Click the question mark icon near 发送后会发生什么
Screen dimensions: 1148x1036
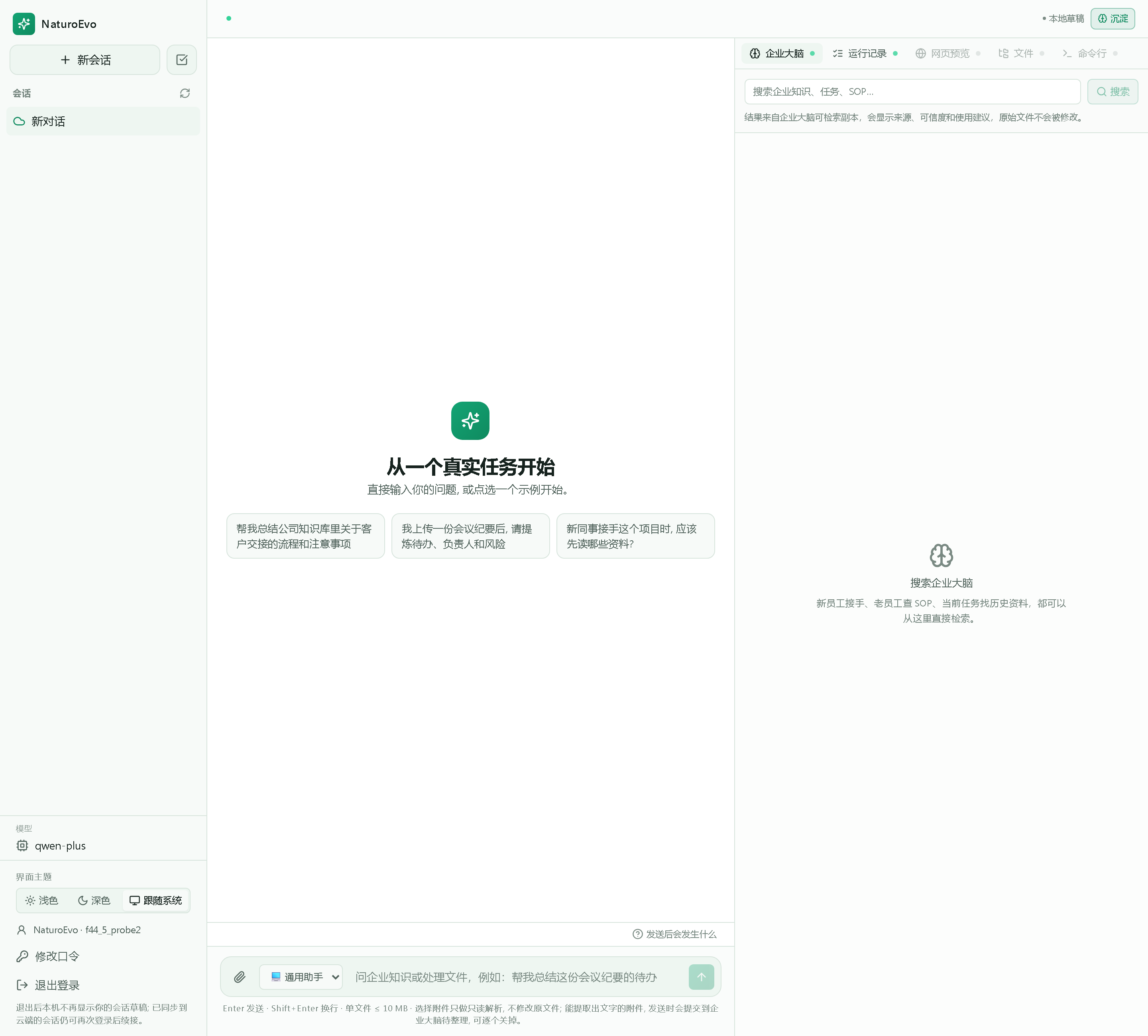coord(638,934)
